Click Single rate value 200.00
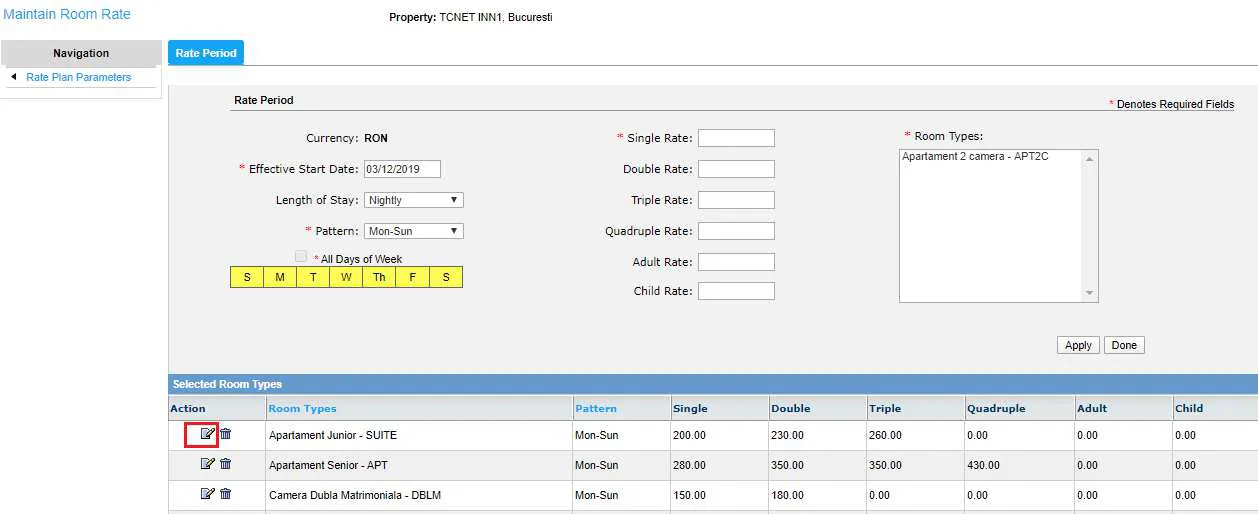 [x=689, y=435]
